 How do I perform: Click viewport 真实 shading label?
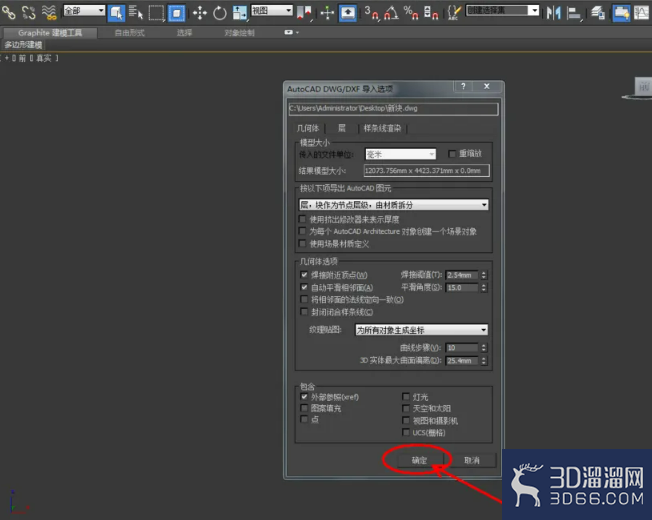pyautogui.click(x=43, y=58)
